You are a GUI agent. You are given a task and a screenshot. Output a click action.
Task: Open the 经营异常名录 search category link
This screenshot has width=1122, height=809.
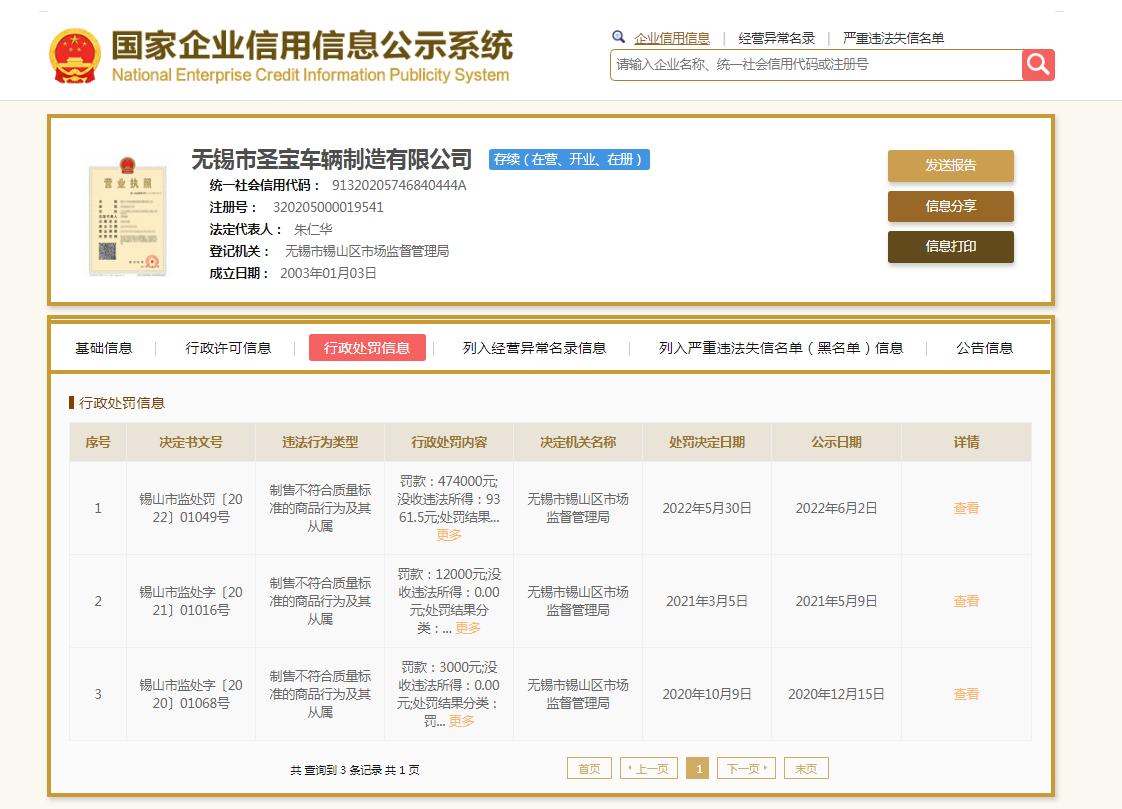tap(776, 37)
